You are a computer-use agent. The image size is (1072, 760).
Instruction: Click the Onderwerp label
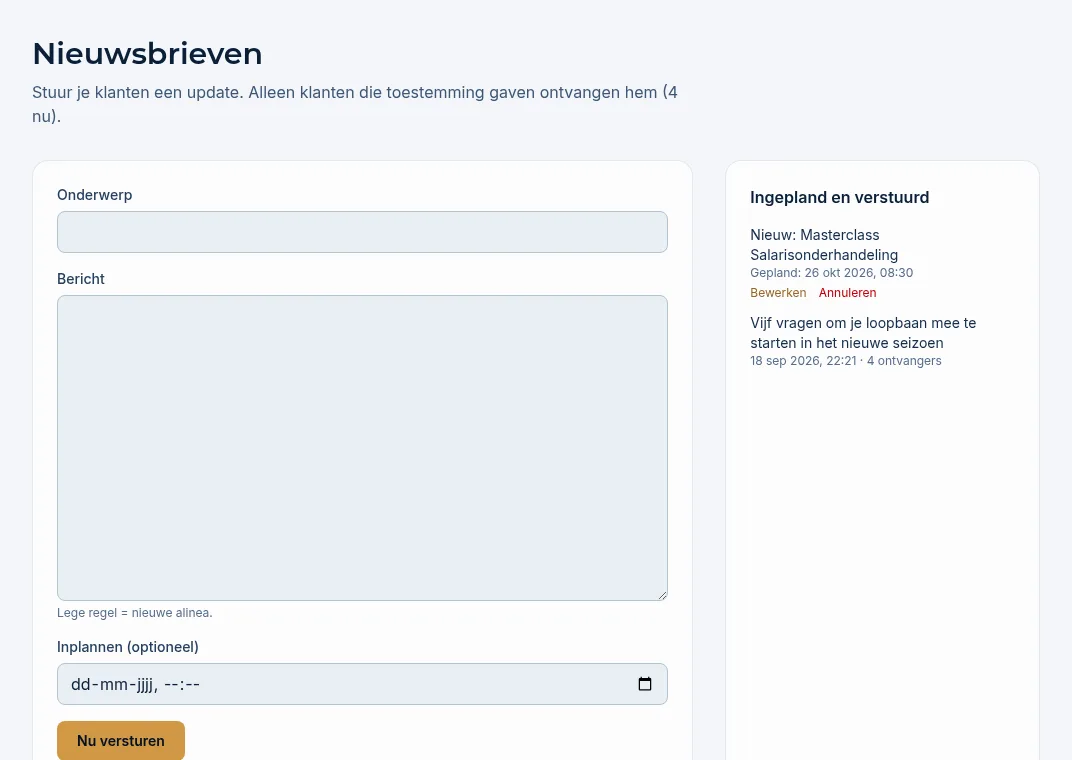(94, 195)
